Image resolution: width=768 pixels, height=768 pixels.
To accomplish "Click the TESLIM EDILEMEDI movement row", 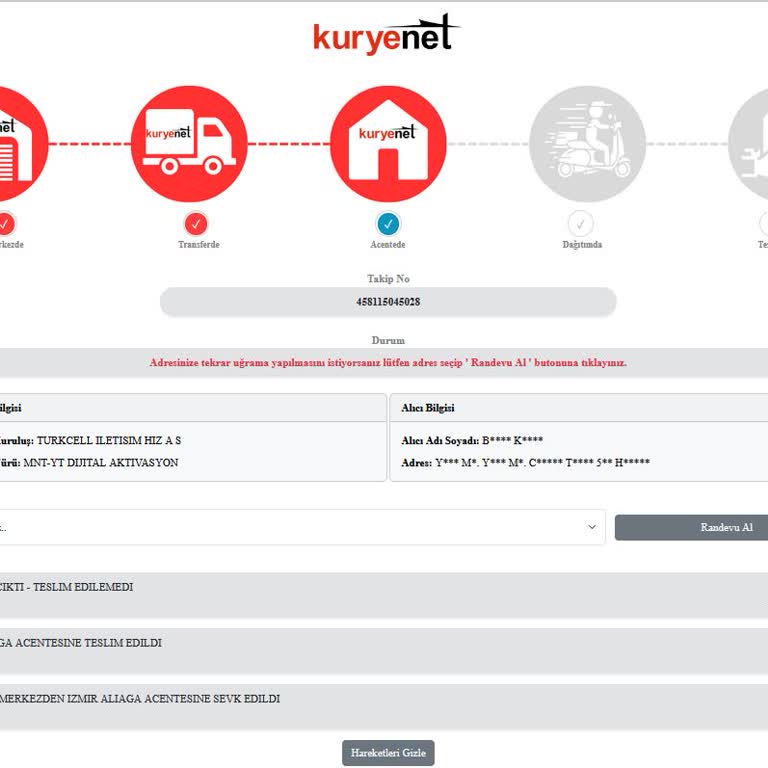I will tap(384, 595).
